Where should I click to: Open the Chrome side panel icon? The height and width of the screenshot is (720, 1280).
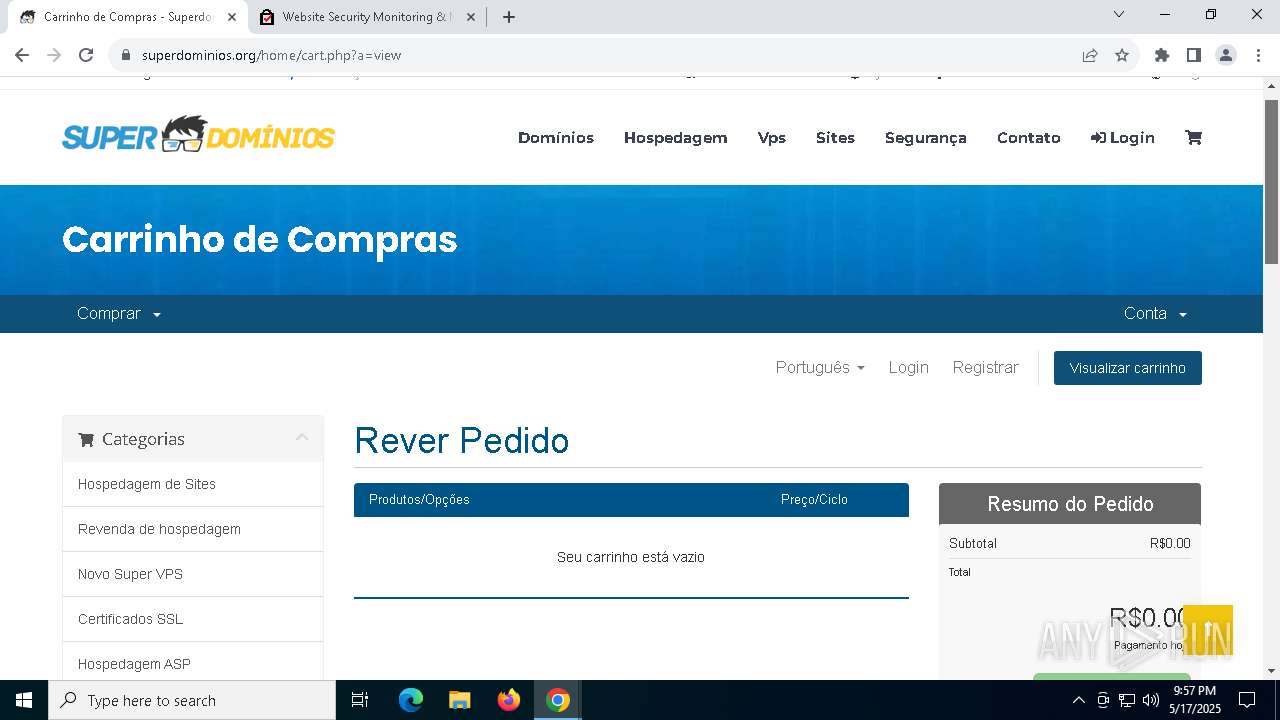[x=1193, y=55]
